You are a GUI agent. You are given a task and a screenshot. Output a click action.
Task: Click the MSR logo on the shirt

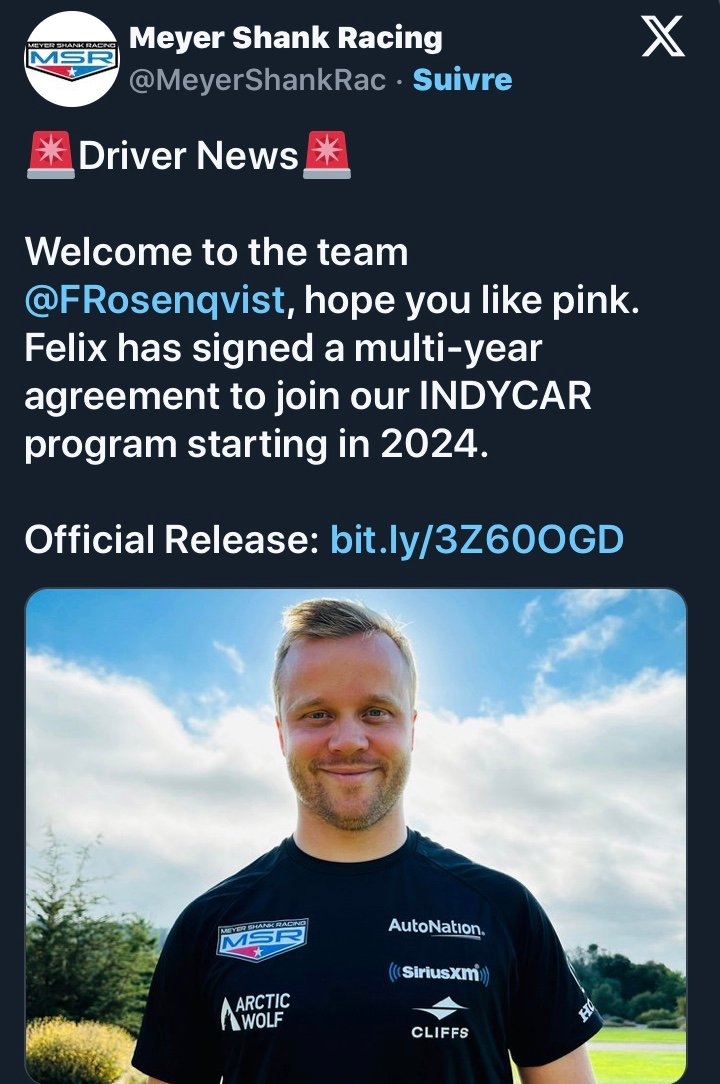(263, 939)
